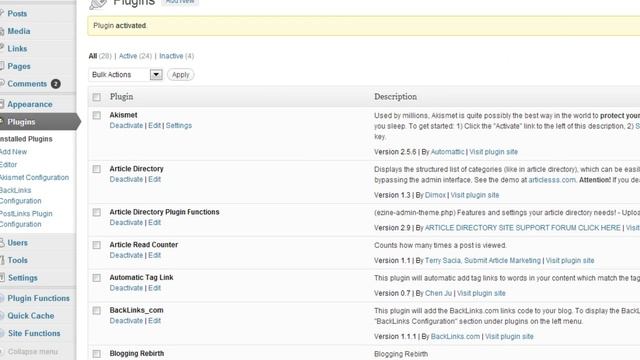Open PostLinks Plugin Configuration submenu link
Image resolution: width=640 pixels, height=360 pixels.
click(26, 219)
